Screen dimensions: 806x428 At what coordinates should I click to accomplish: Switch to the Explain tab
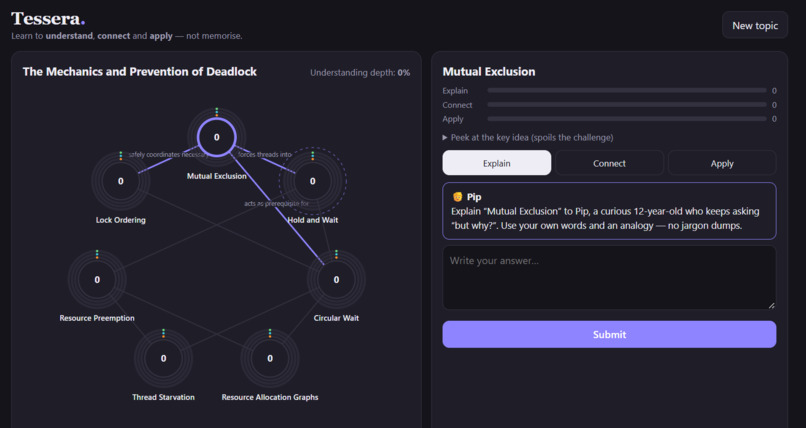[x=497, y=163]
